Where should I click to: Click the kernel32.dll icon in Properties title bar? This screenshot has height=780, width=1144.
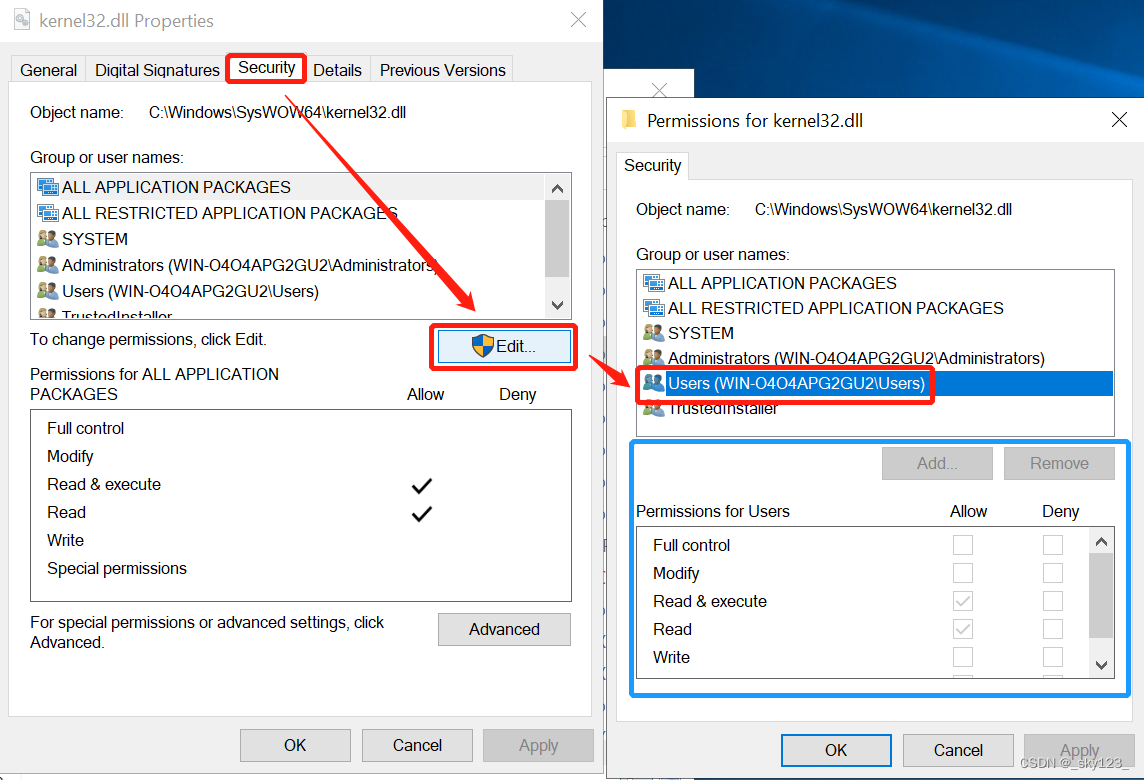click(22, 19)
